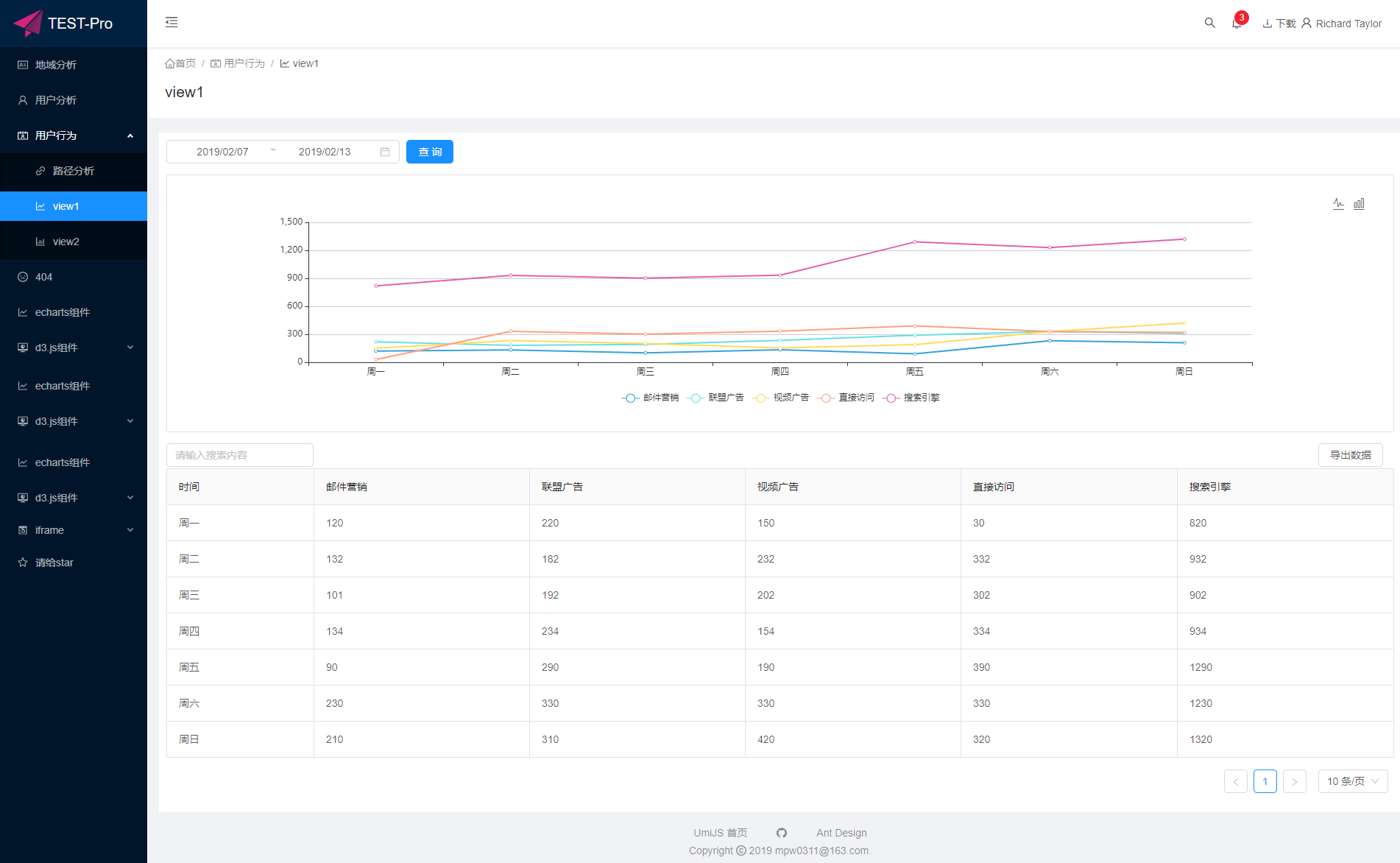The width and height of the screenshot is (1400, 863).
Task: Select 路径分析 submenu item
Action: (x=74, y=171)
